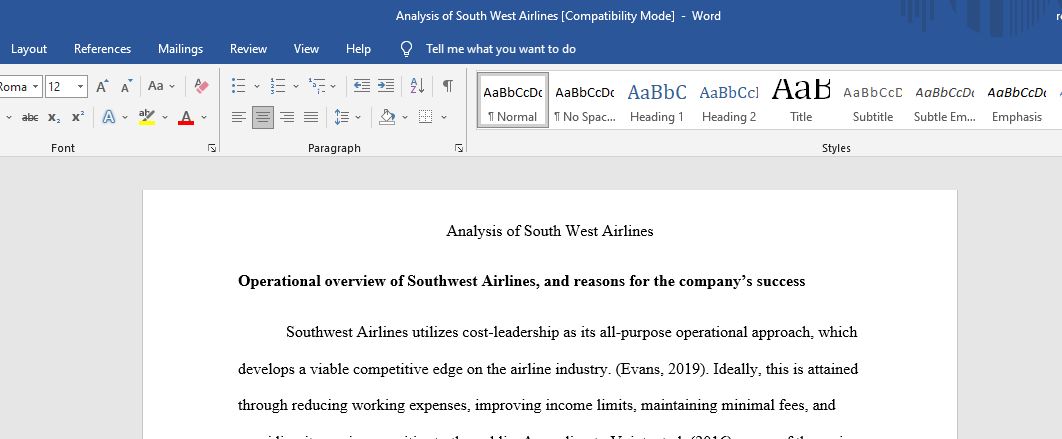Clear all formatting with eraser icon

coord(201,86)
